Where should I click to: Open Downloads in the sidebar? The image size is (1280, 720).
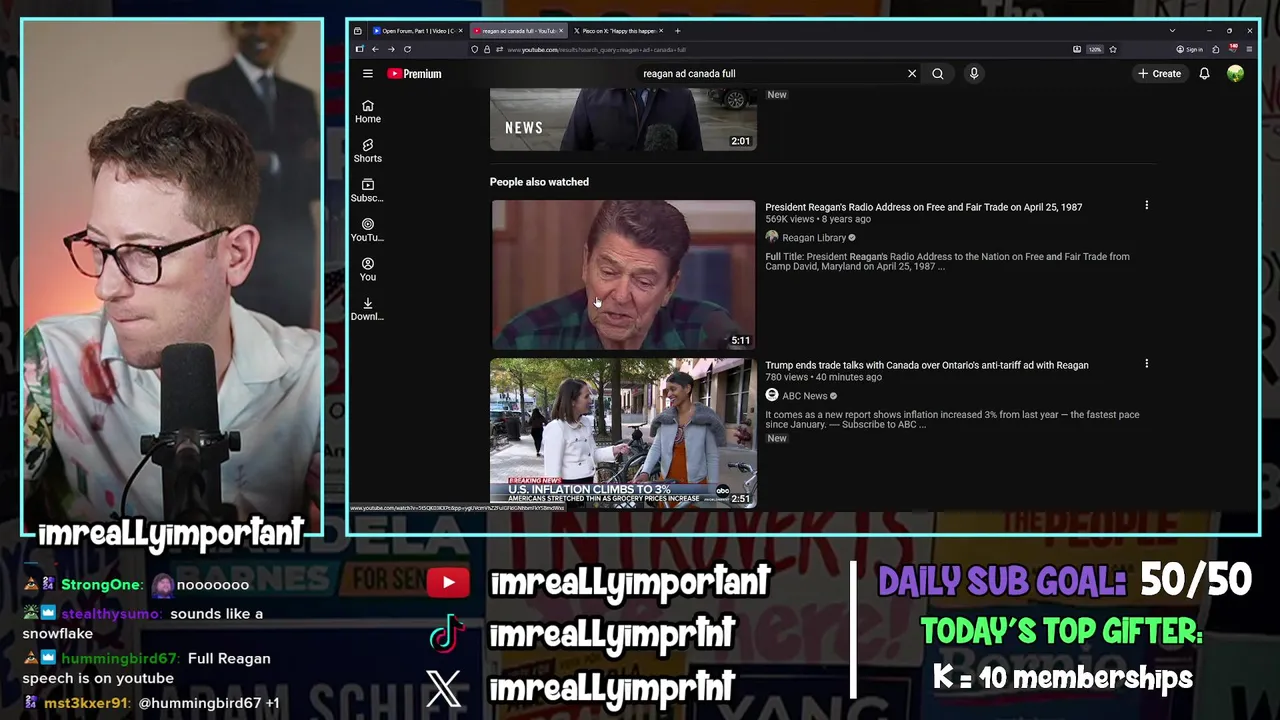[x=368, y=309]
